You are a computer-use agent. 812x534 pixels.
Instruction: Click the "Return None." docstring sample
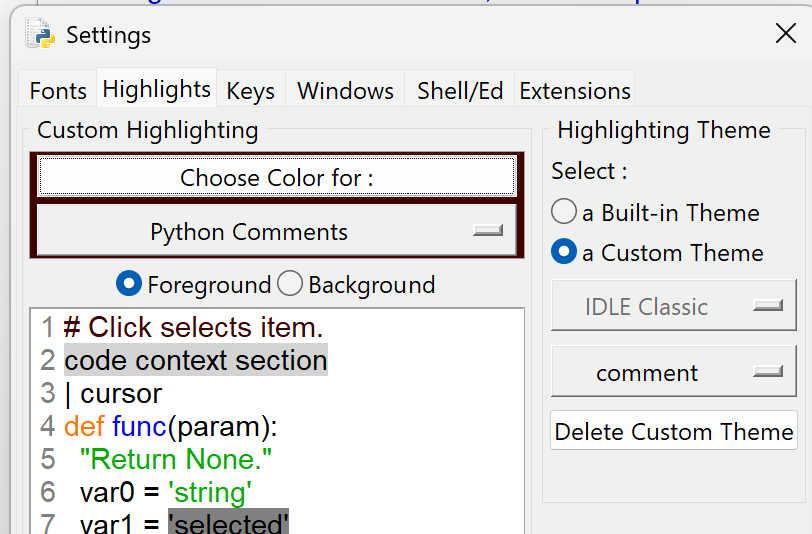(x=175, y=460)
